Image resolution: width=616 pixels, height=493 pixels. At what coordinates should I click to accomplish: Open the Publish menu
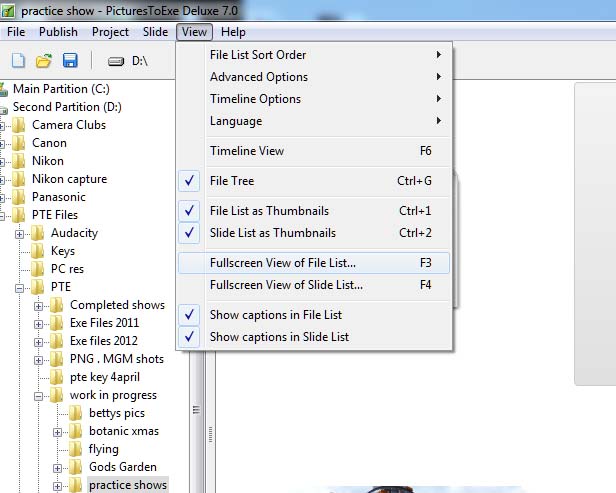[58, 32]
